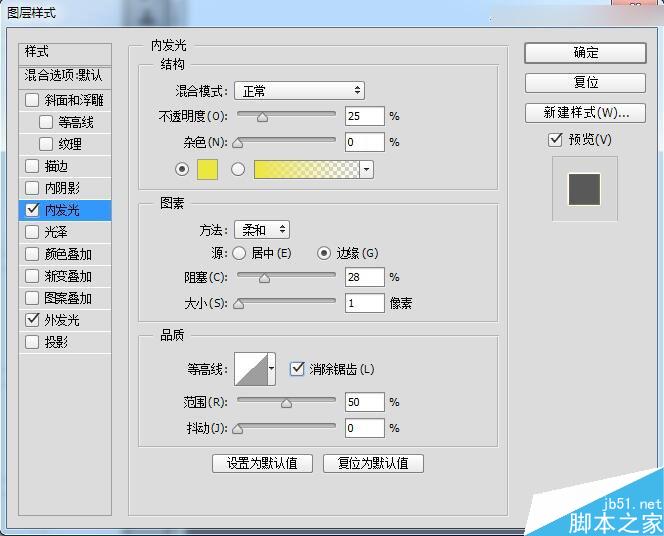The image size is (664, 536).
Task: Enable the 斜面和浮雕 checkbox
Action: point(32,100)
